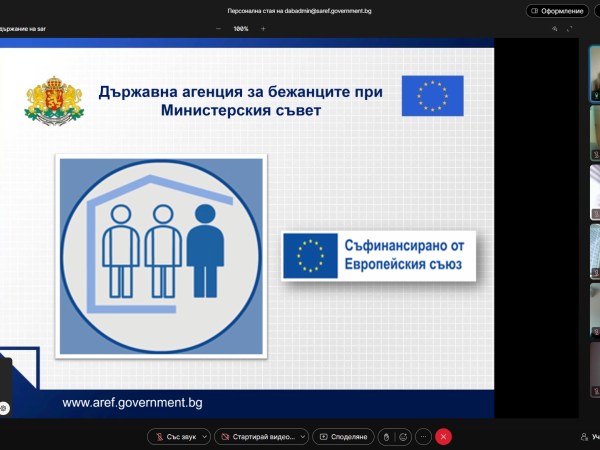Open the reactions emoji icon
600x450 pixels.
pyautogui.click(x=403, y=437)
